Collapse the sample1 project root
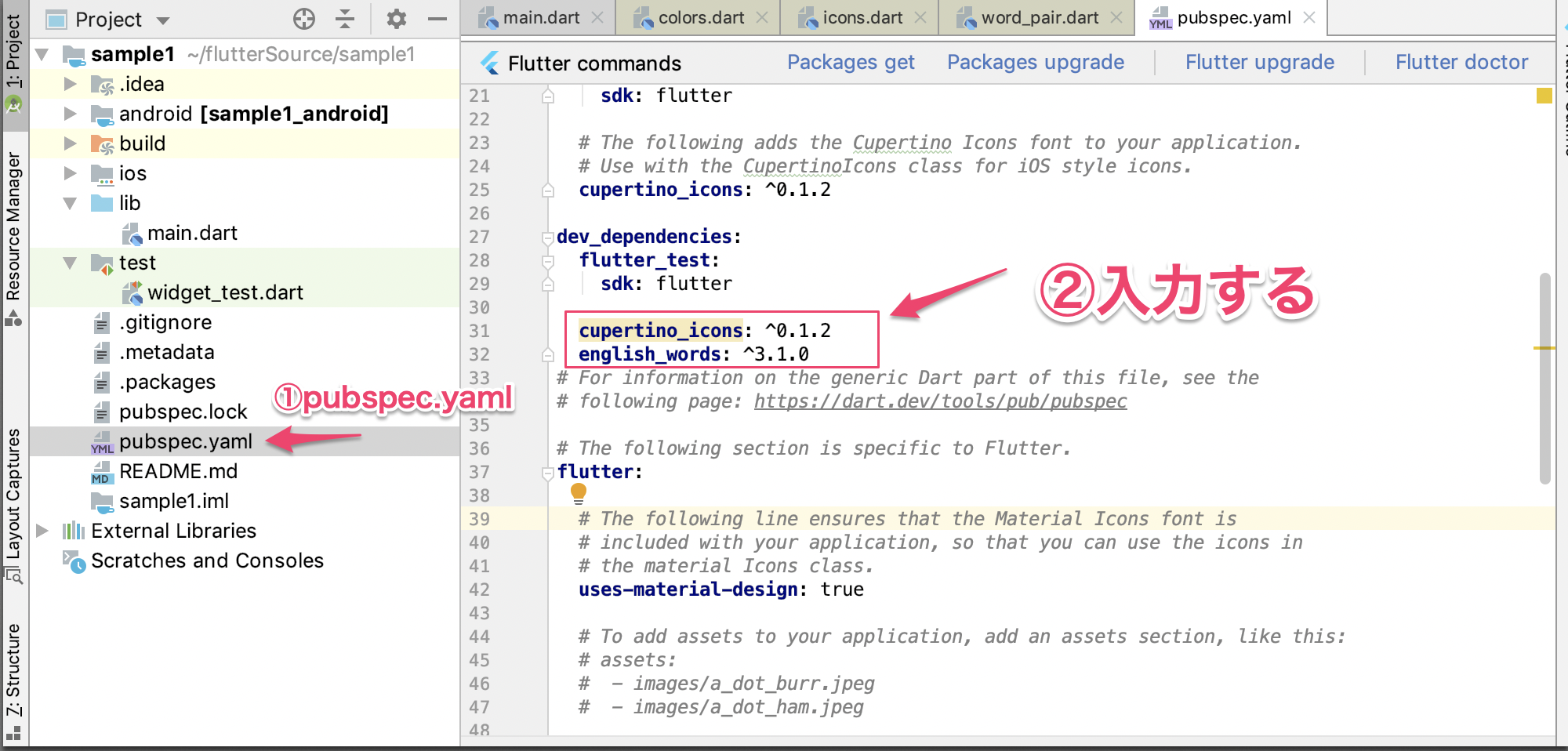This screenshot has width=1568, height=751. coord(42,54)
